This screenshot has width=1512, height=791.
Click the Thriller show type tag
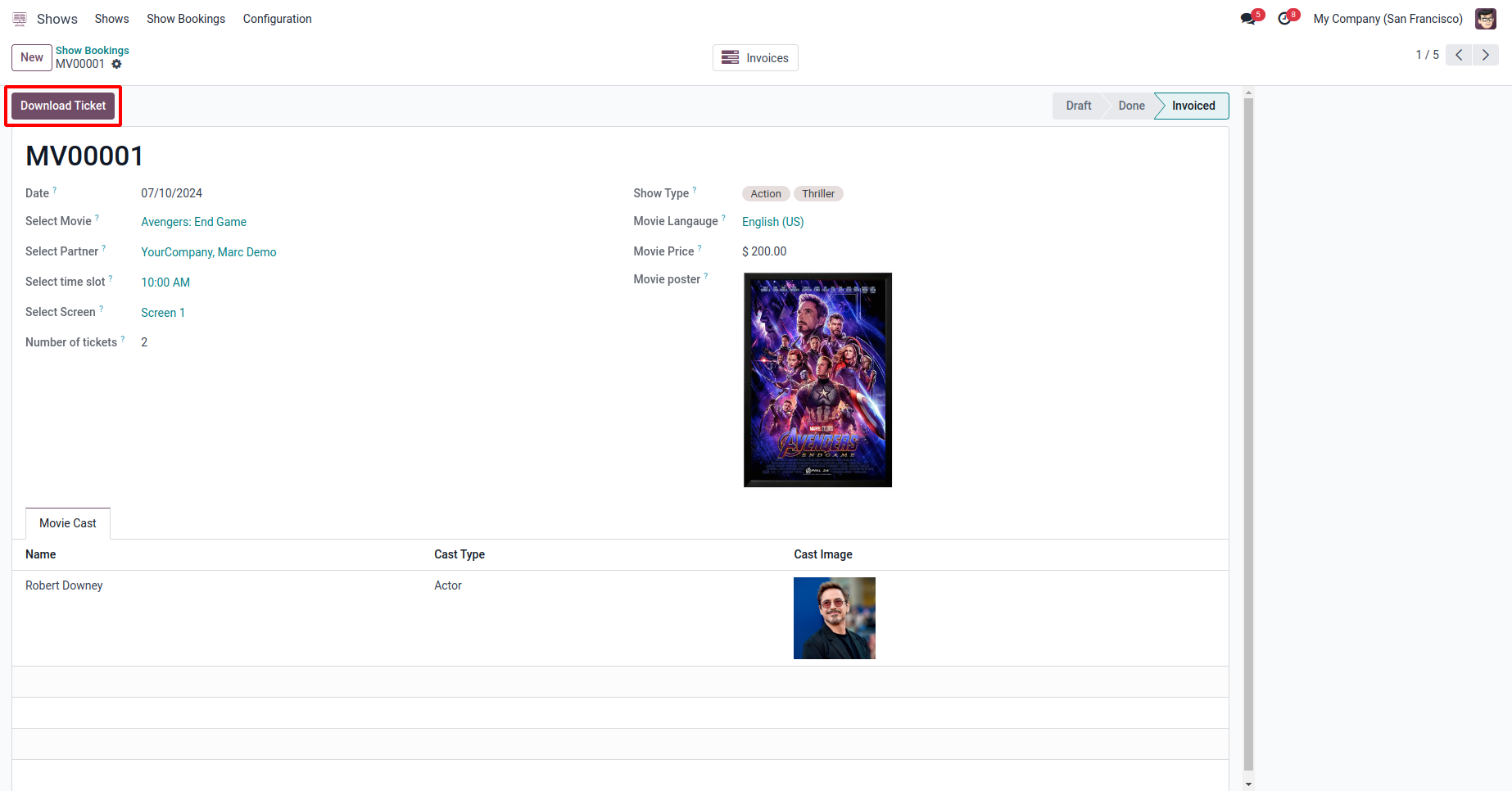[818, 194]
